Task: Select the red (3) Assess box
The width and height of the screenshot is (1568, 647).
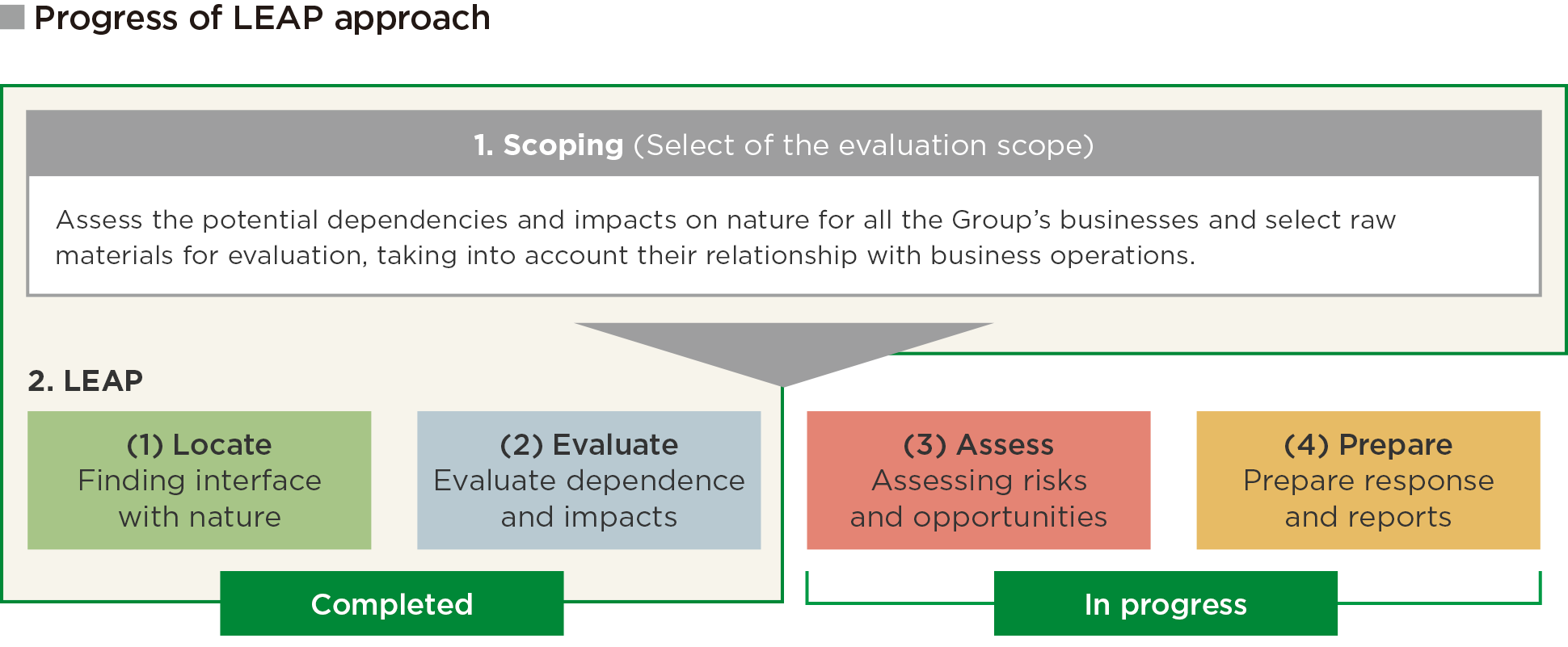Action: pyautogui.click(x=979, y=481)
